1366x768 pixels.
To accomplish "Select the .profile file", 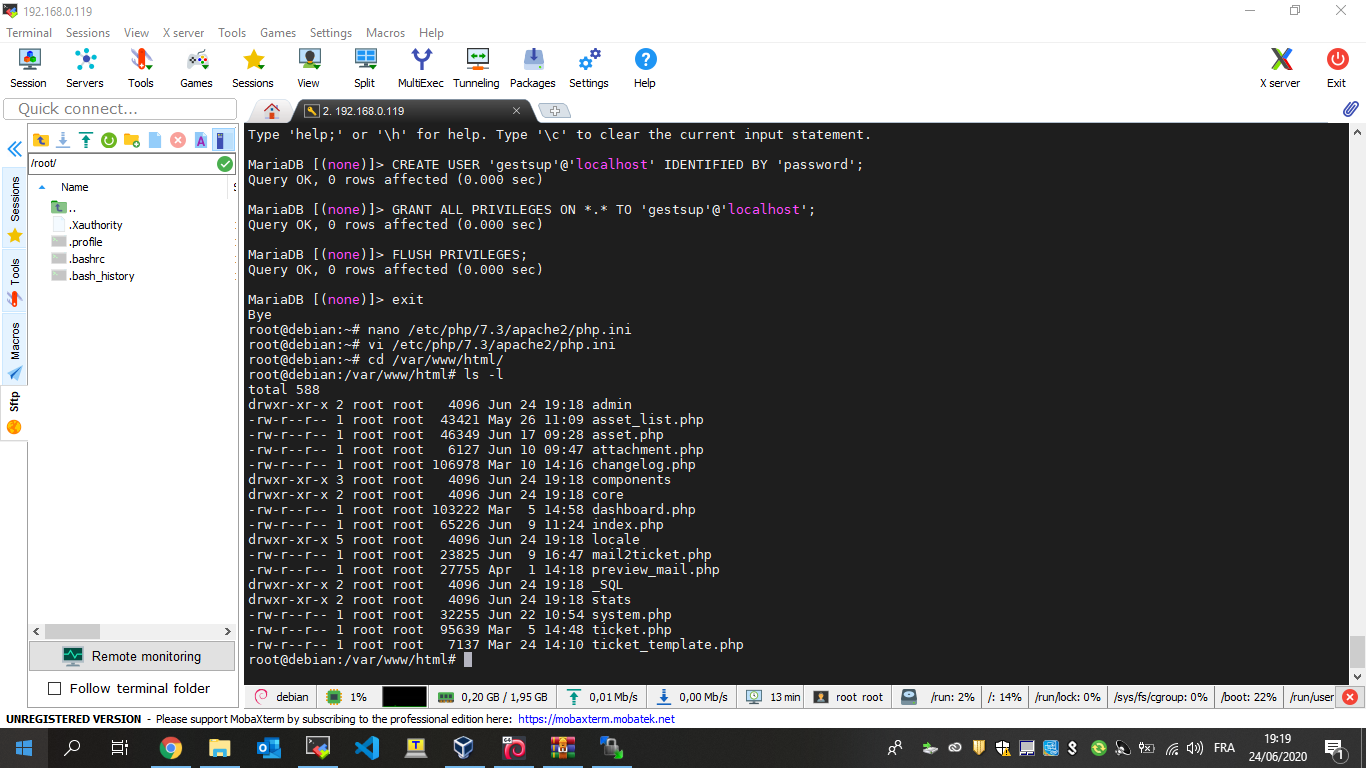I will [x=86, y=242].
